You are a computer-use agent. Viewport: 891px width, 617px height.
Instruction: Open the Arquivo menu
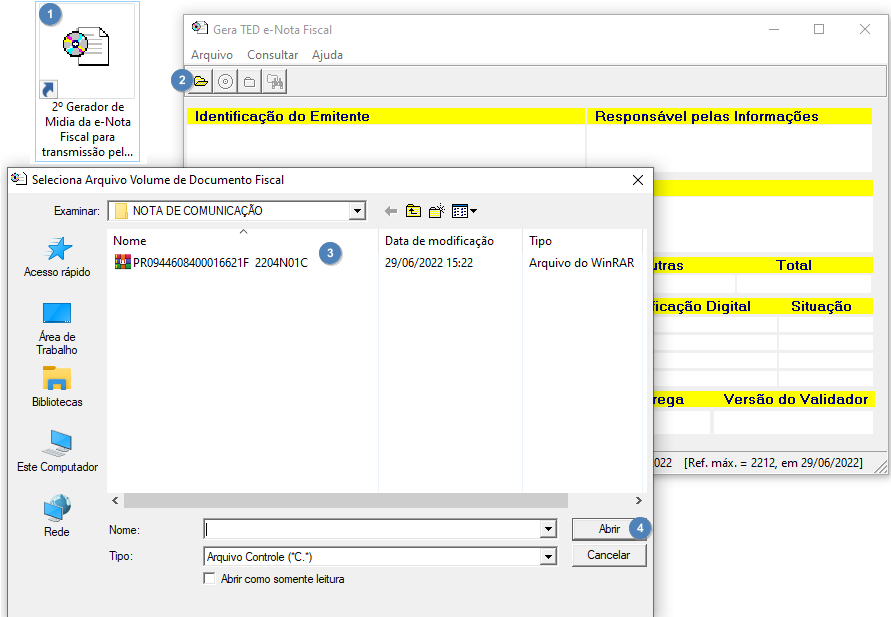tap(212, 55)
